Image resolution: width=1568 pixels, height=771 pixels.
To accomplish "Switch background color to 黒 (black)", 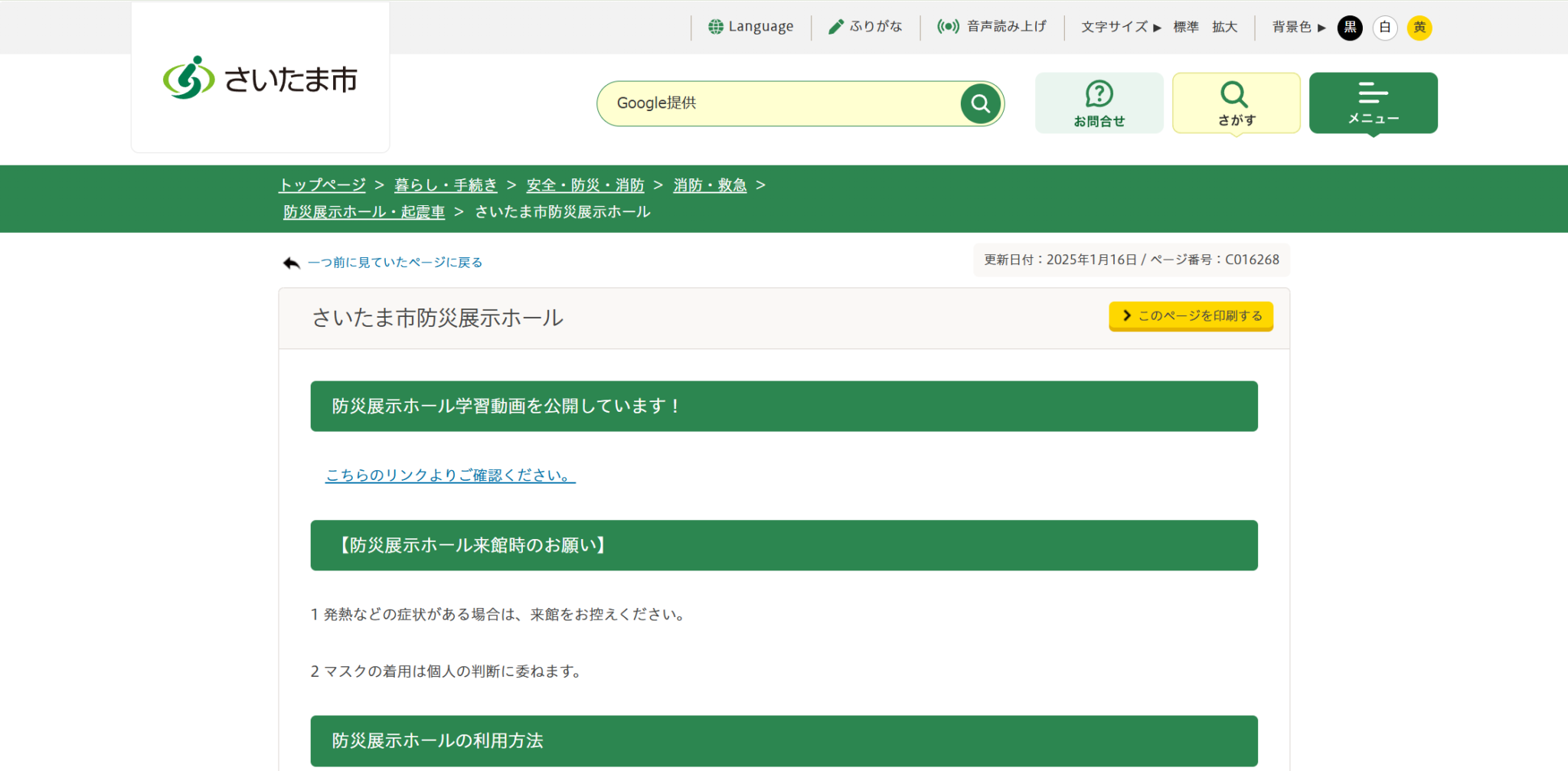I will pyautogui.click(x=1349, y=28).
